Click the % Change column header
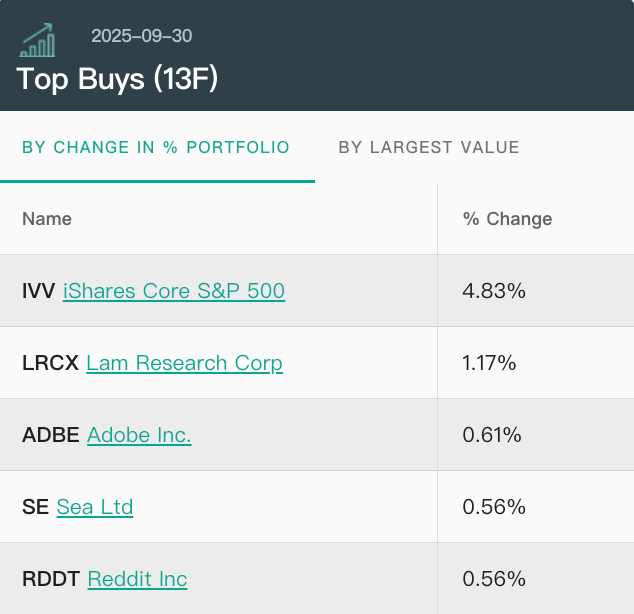The image size is (634, 614). click(507, 219)
